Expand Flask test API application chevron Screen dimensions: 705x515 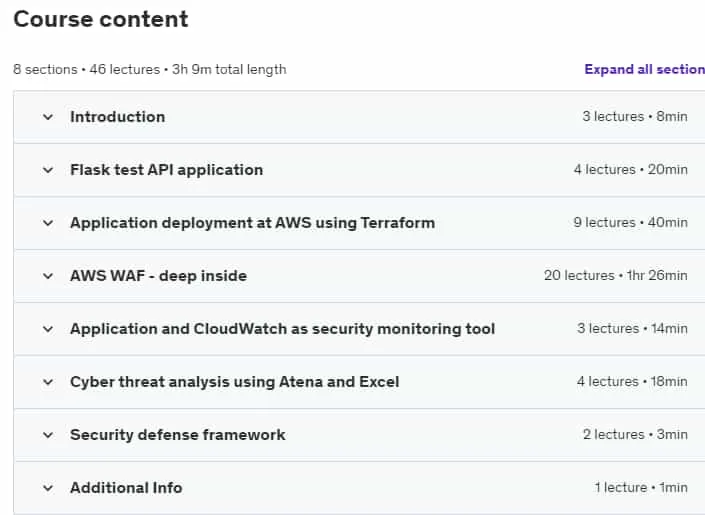[x=48, y=170]
